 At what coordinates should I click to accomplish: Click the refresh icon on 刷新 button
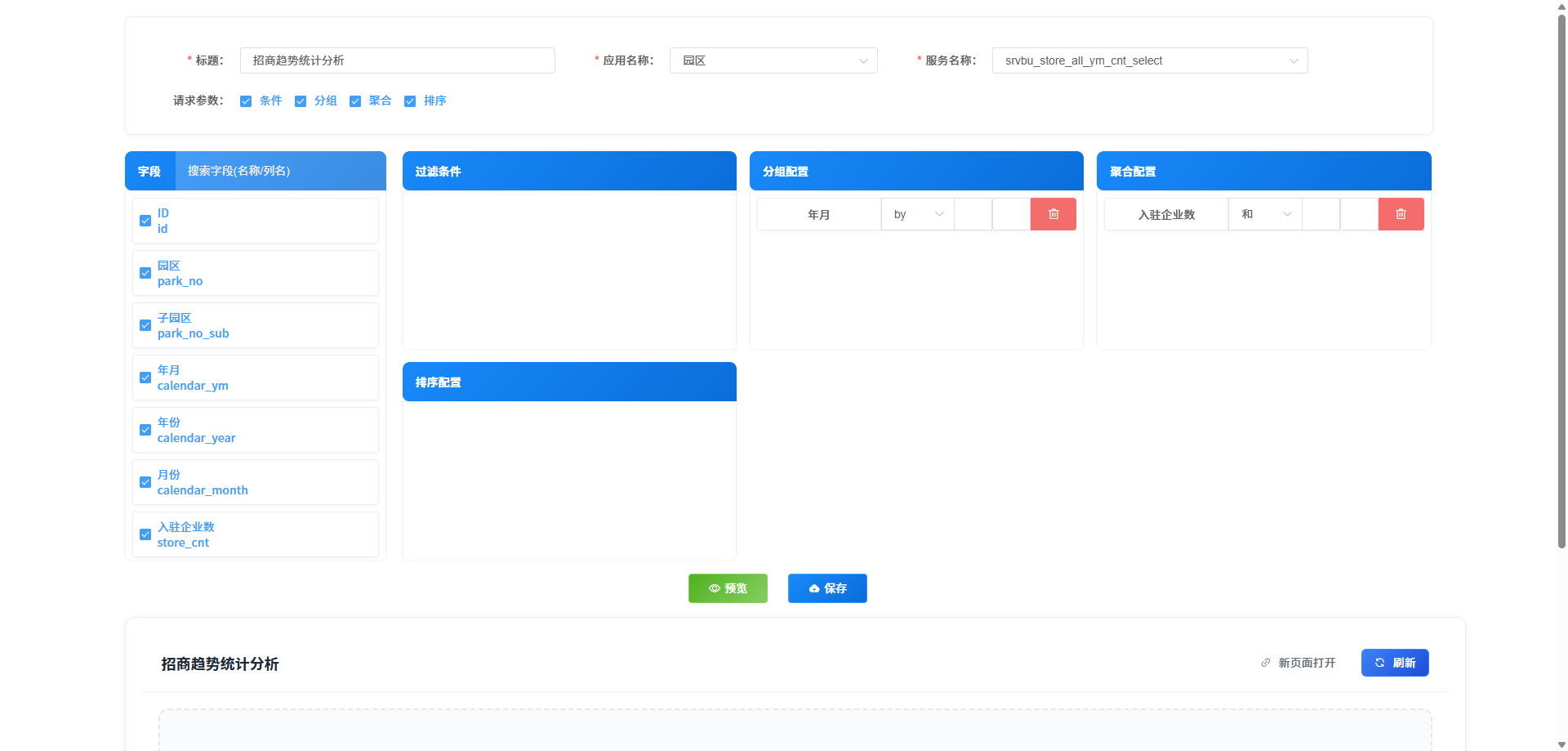pyautogui.click(x=1379, y=663)
